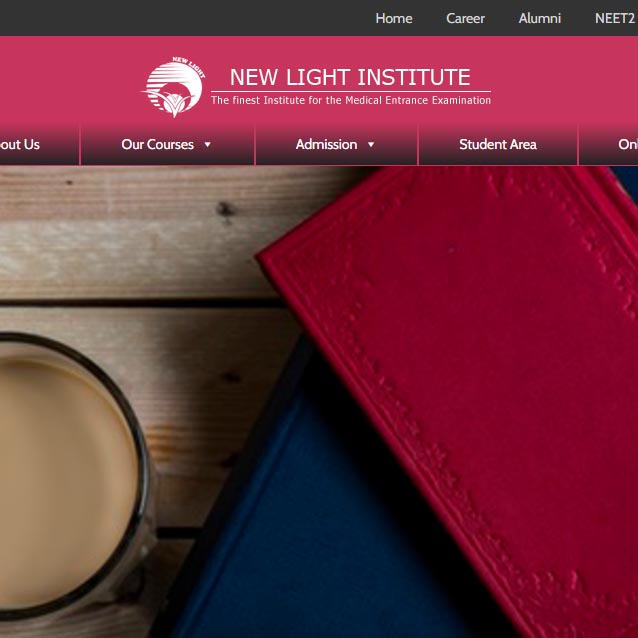This screenshot has width=638, height=638.
Task: Open the Home link in top bar
Action: 393,18
